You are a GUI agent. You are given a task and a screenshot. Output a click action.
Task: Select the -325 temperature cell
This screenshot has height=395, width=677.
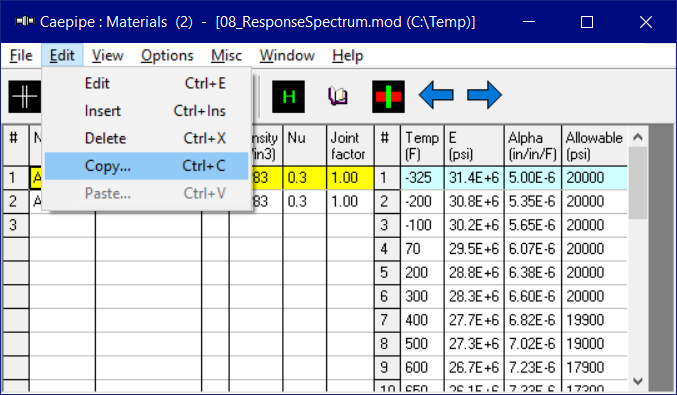422,178
